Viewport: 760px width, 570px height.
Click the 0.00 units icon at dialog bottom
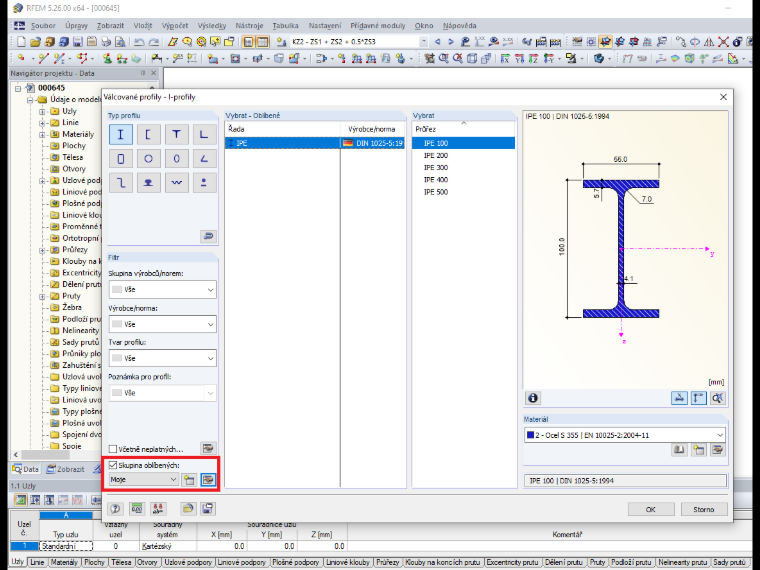[x=137, y=508]
